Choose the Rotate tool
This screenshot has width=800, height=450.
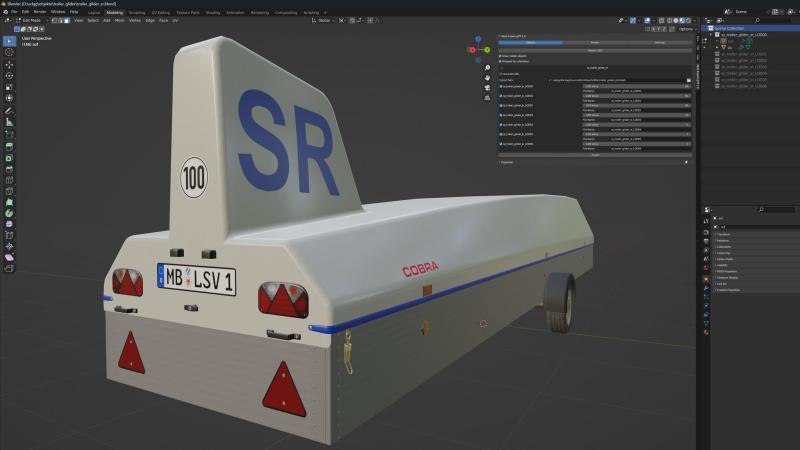tap(9, 76)
